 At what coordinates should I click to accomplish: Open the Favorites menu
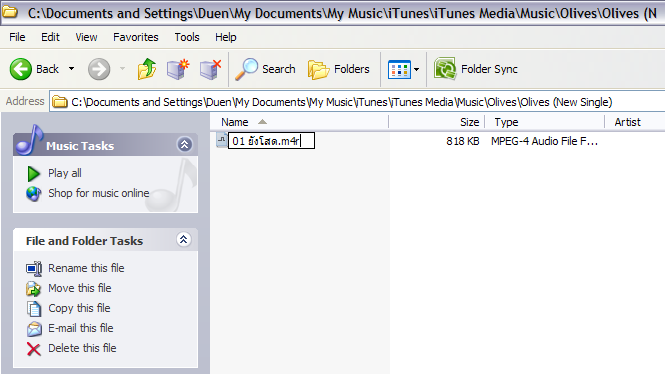click(136, 37)
